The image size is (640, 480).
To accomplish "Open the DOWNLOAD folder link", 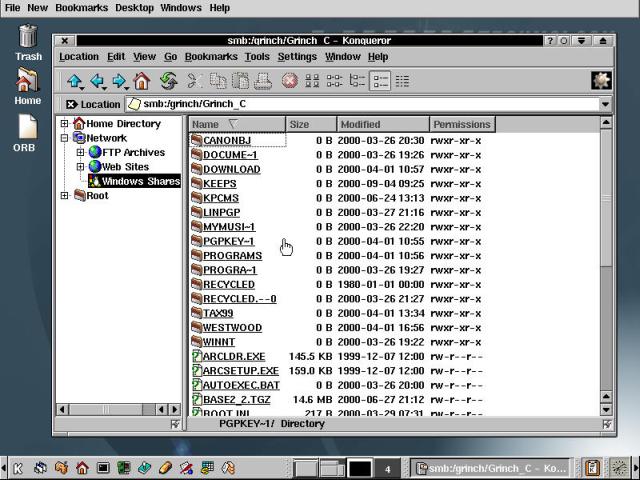I will coord(231,169).
